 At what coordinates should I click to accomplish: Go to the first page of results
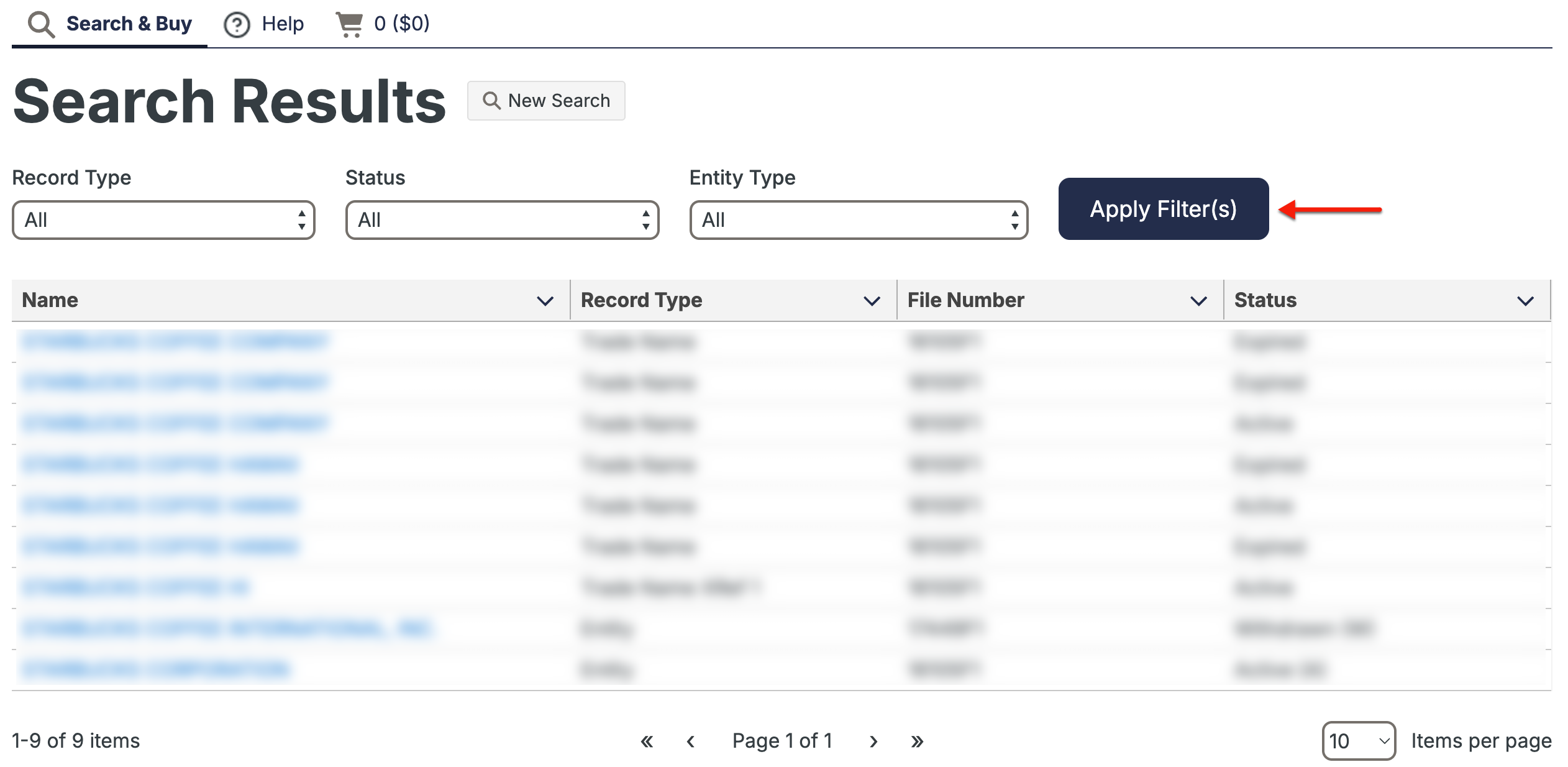pos(647,741)
